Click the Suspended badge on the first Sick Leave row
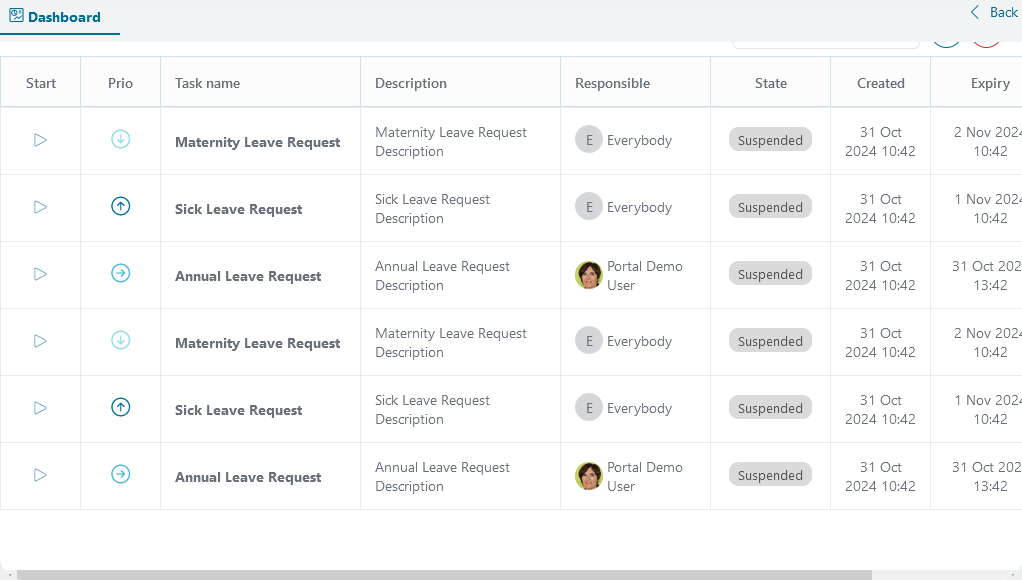The height and width of the screenshot is (580, 1022). click(770, 207)
